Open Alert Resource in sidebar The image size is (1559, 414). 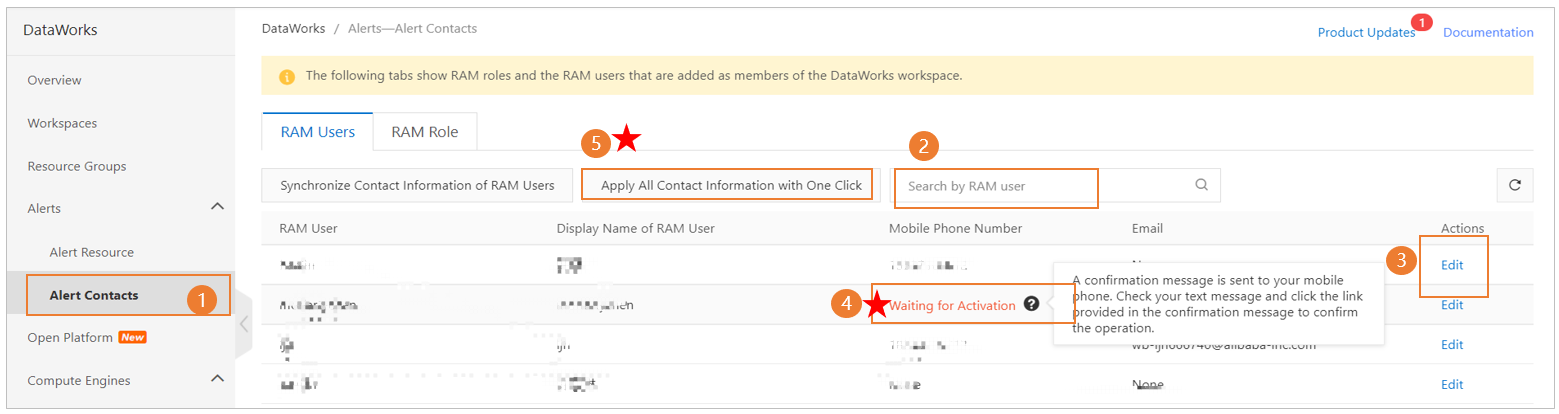(x=91, y=252)
